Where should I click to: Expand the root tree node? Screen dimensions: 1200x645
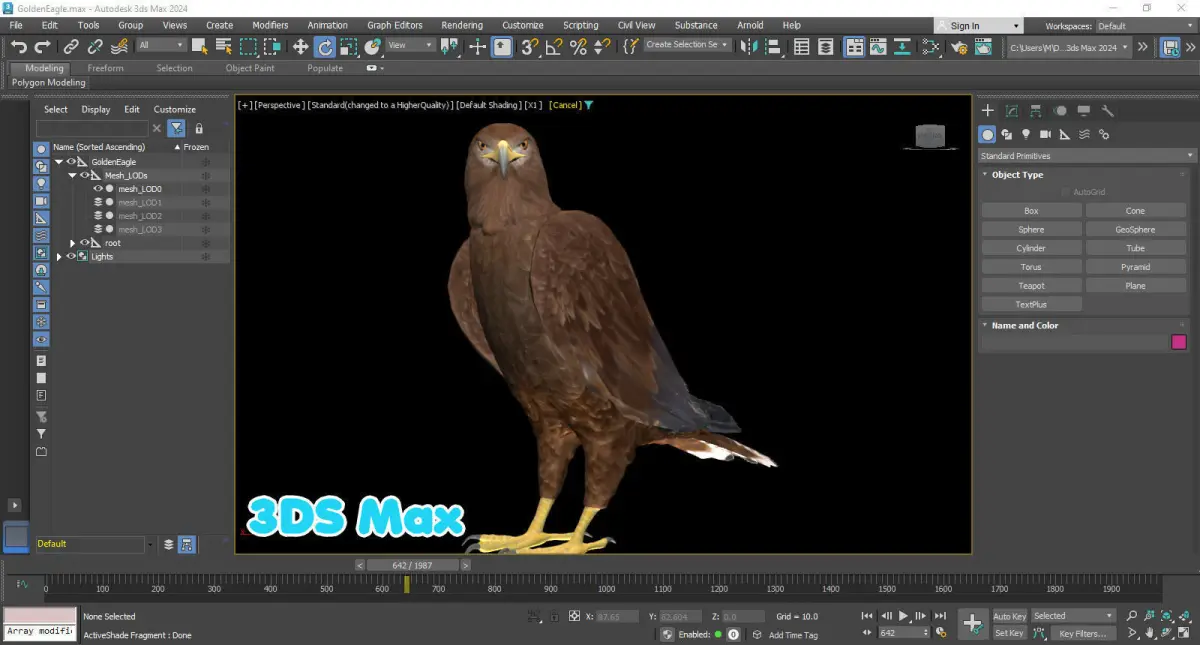pyautogui.click(x=72, y=243)
